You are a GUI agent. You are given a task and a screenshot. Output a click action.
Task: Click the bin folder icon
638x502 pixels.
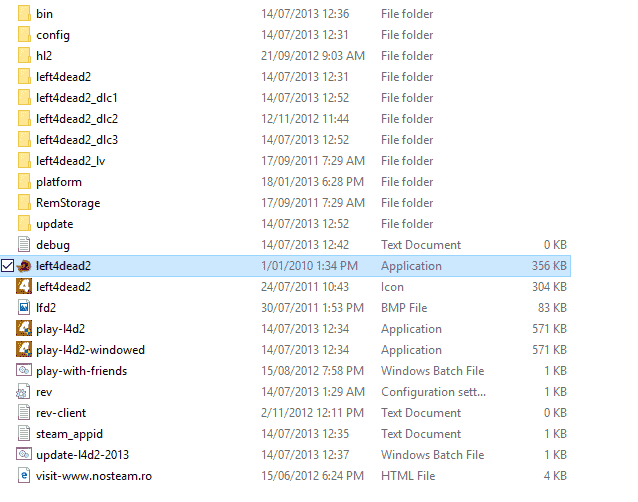coord(24,13)
